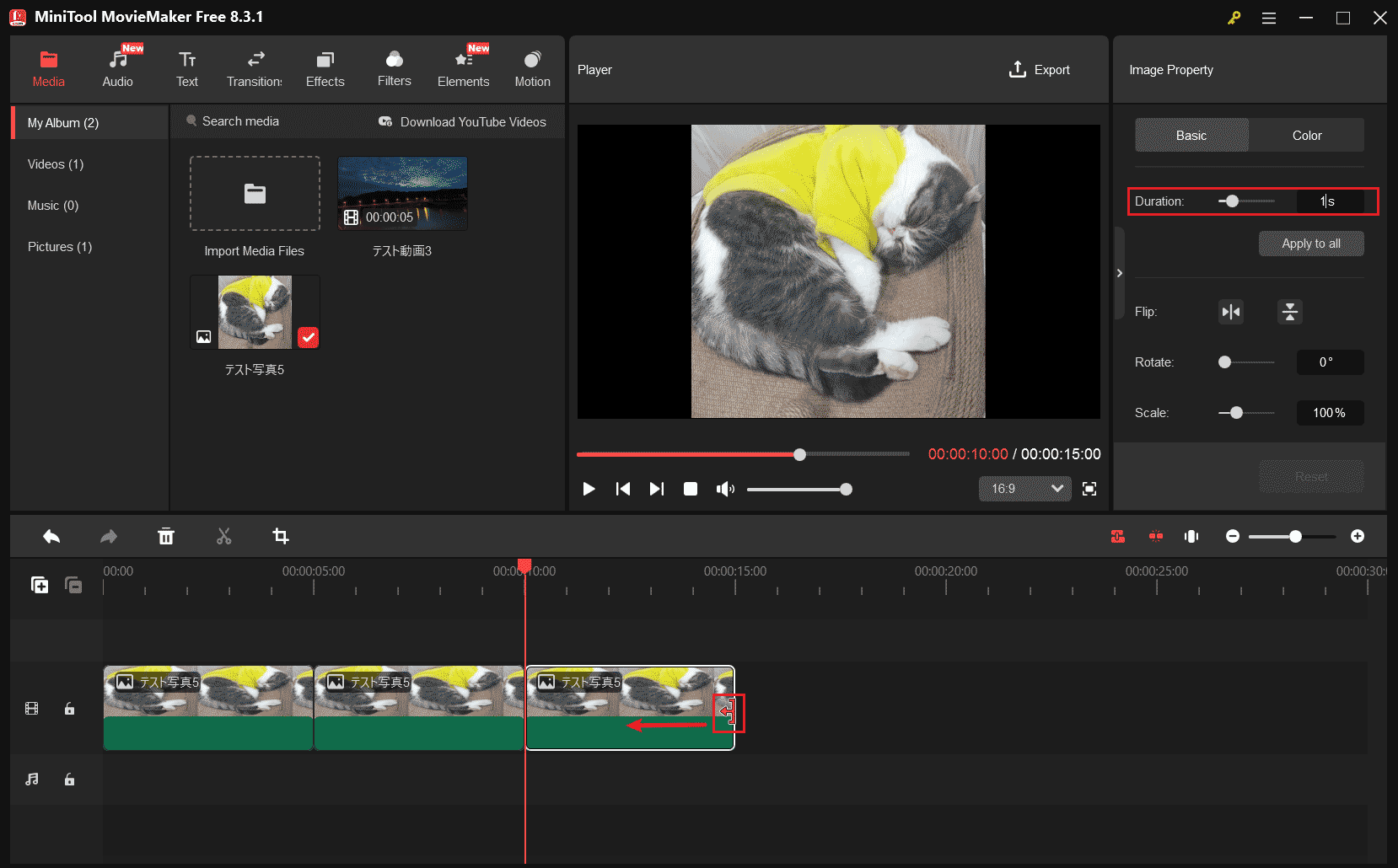Click the Export button
This screenshot has width=1398, height=868.
1040,70
